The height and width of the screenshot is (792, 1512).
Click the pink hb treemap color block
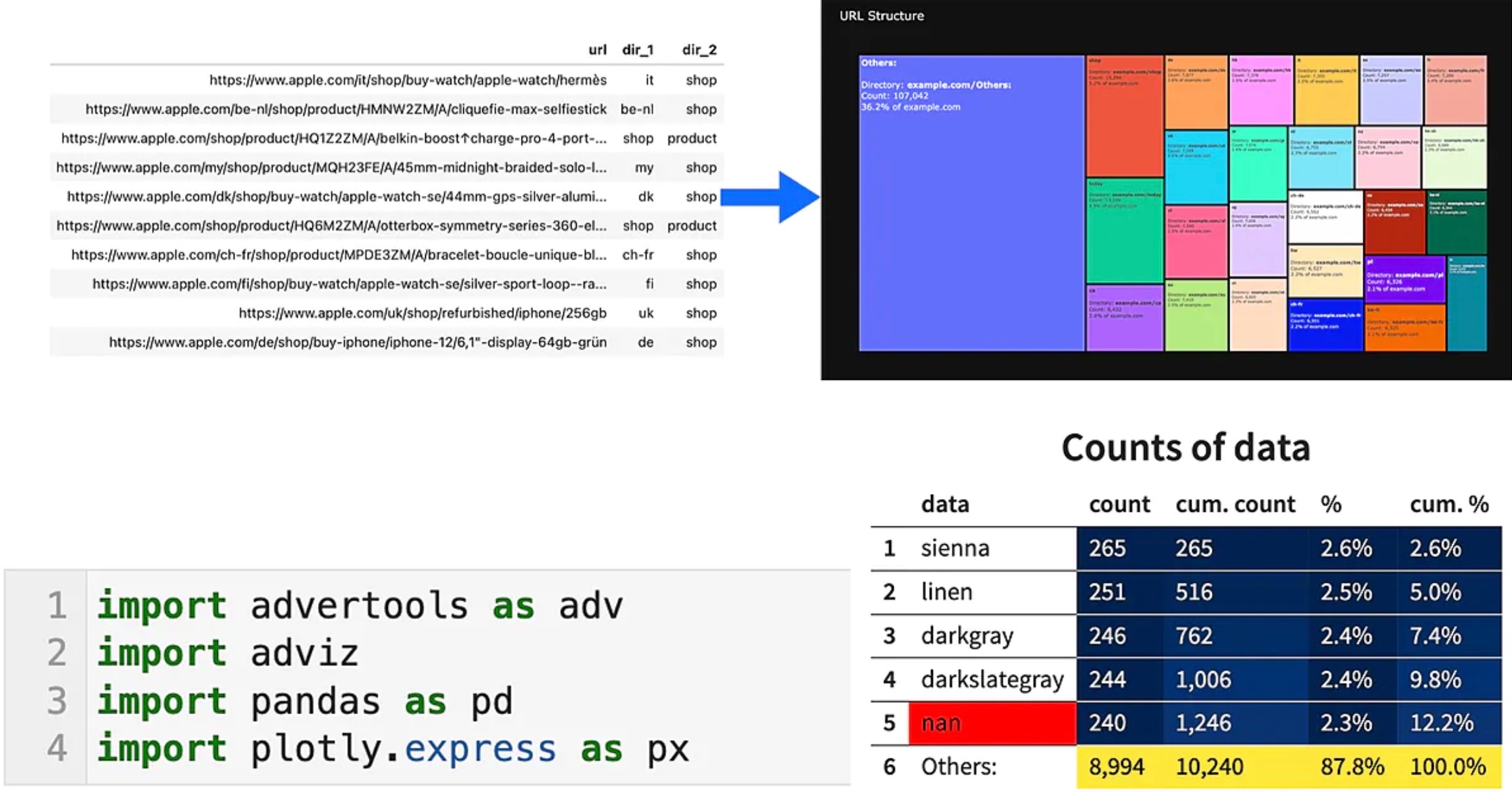pos(1261,91)
